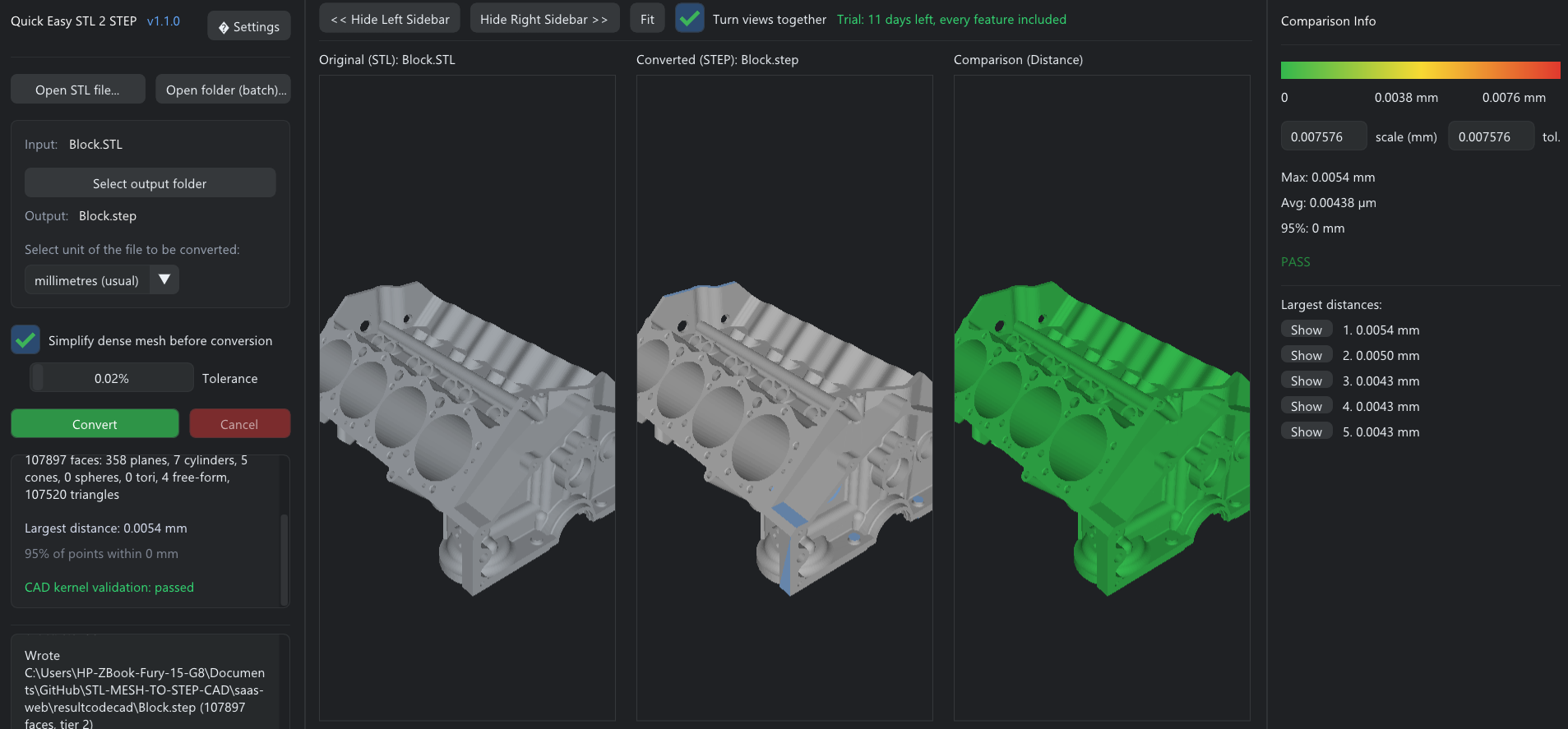1568x729 pixels.
Task: Fit the model views
Action: [x=647, y=19]
